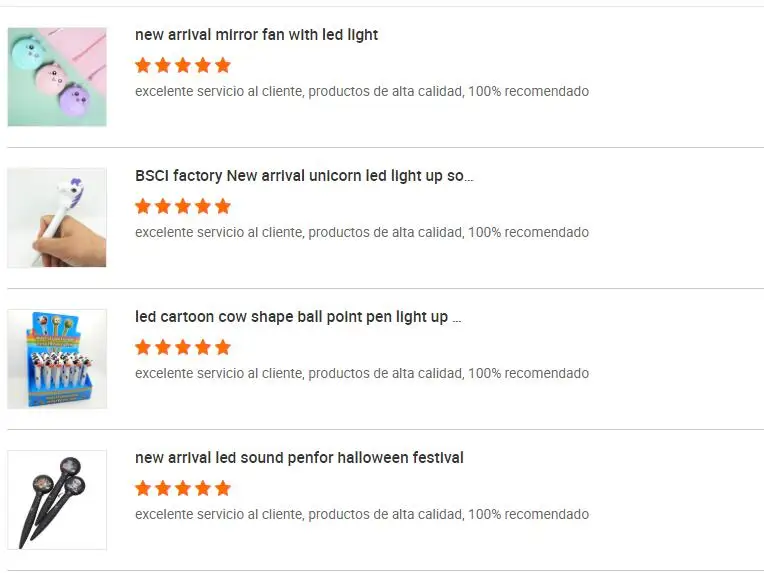
Task: Open 'new arrival mirror fan with led light' title
Action: 256,35
